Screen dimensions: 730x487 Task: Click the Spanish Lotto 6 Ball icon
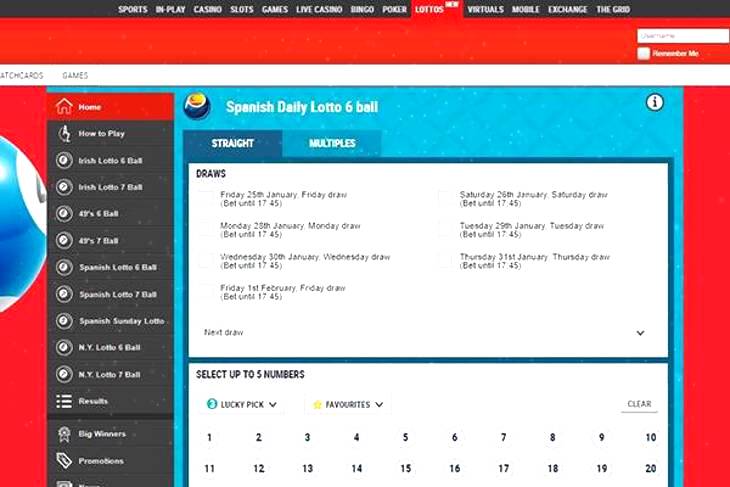pos(64,267)
